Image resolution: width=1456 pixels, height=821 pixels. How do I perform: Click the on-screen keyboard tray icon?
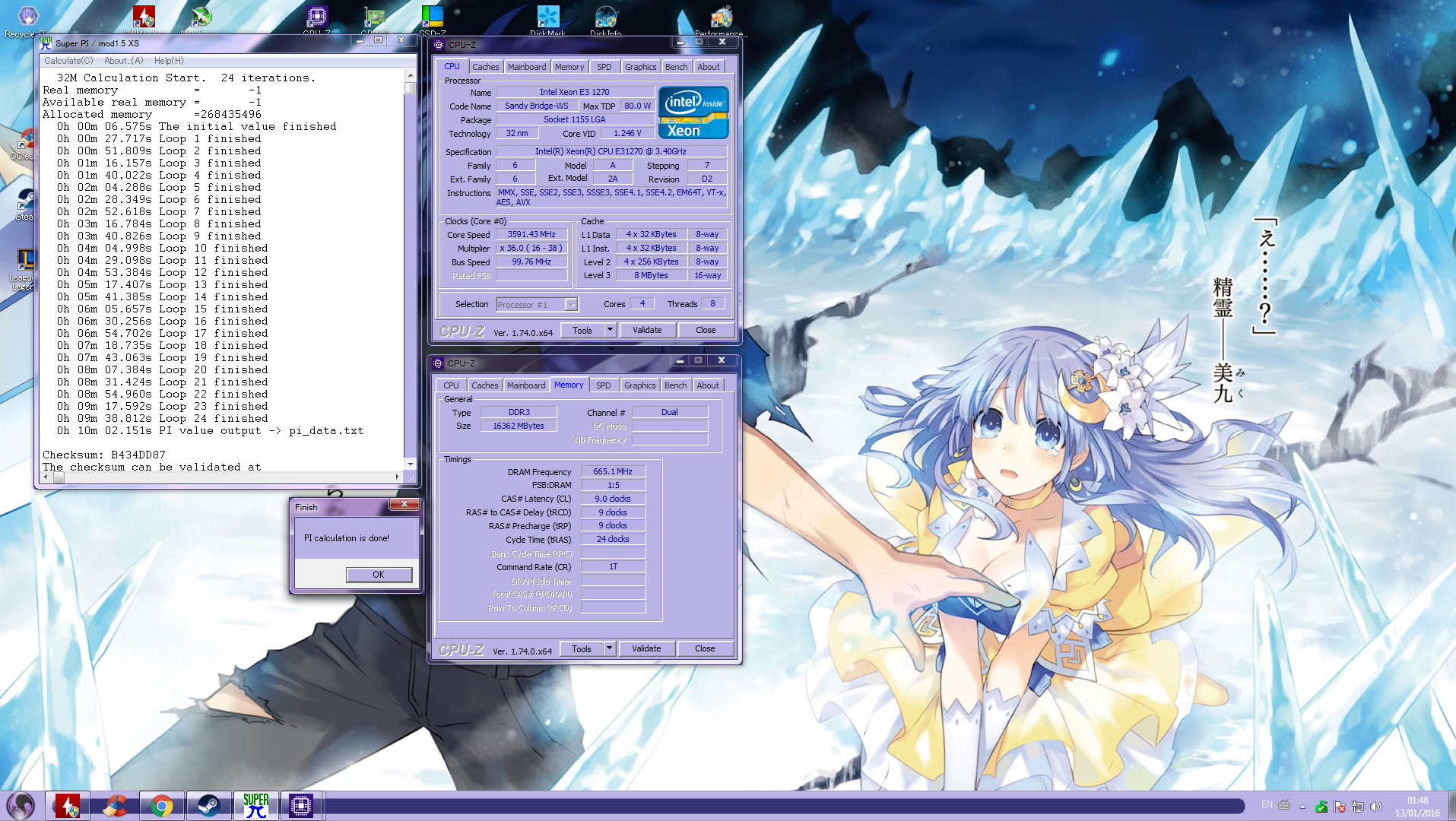(x=1284, y=804)
